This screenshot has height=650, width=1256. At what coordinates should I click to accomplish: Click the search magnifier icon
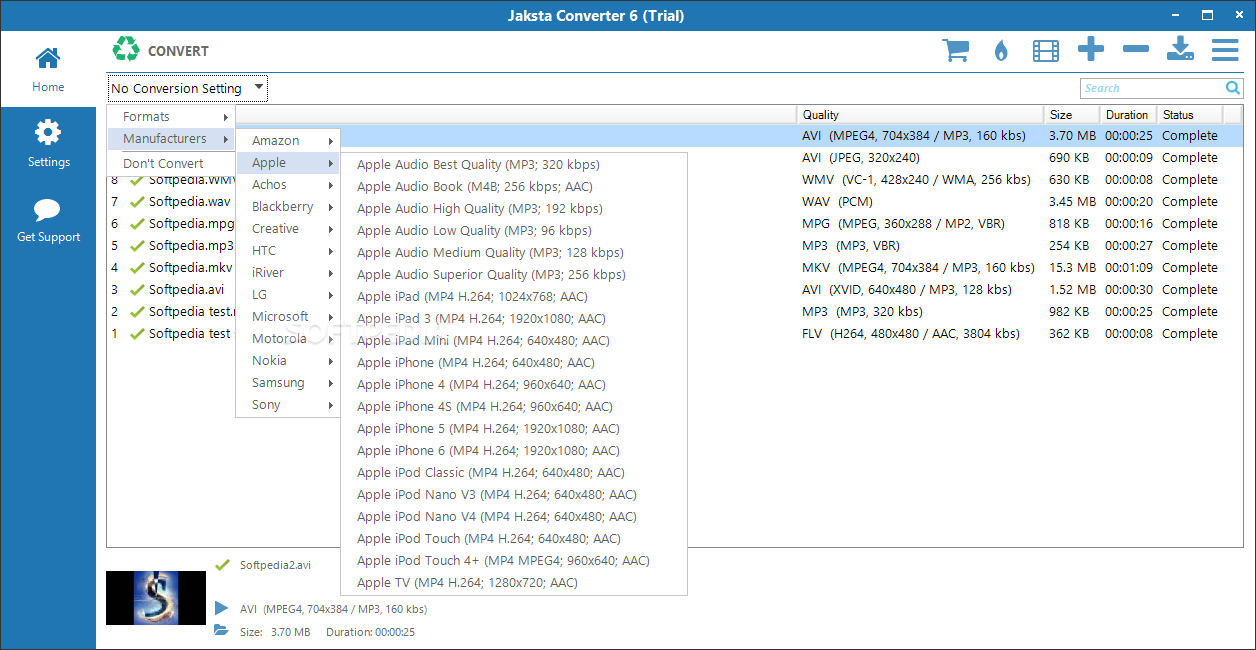coord(1233,88)
